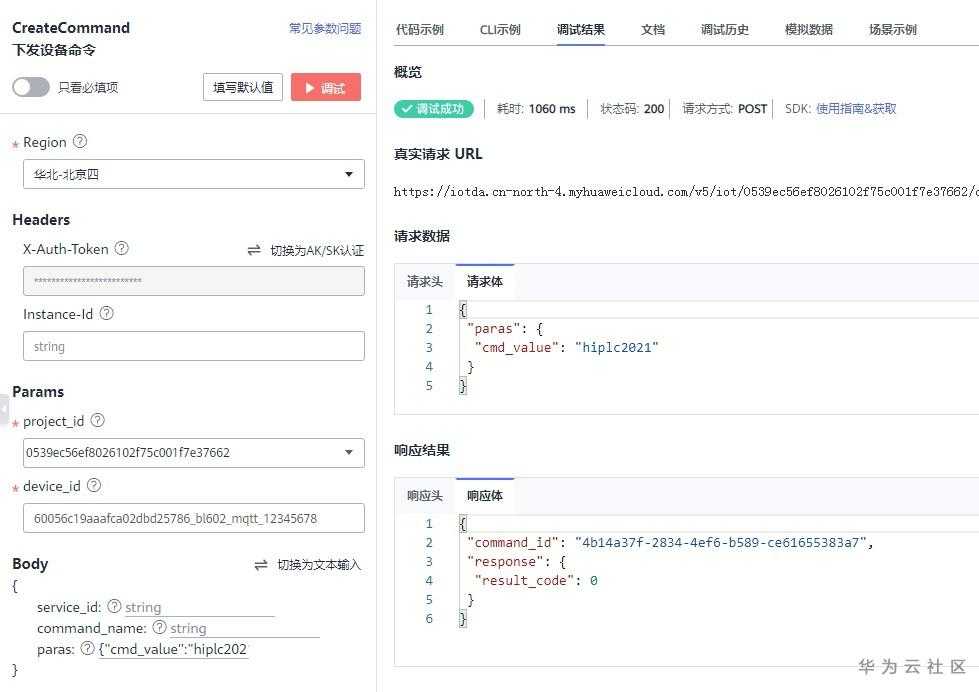
Task: Open the 请求头 tab
Action: coord(425,282)
